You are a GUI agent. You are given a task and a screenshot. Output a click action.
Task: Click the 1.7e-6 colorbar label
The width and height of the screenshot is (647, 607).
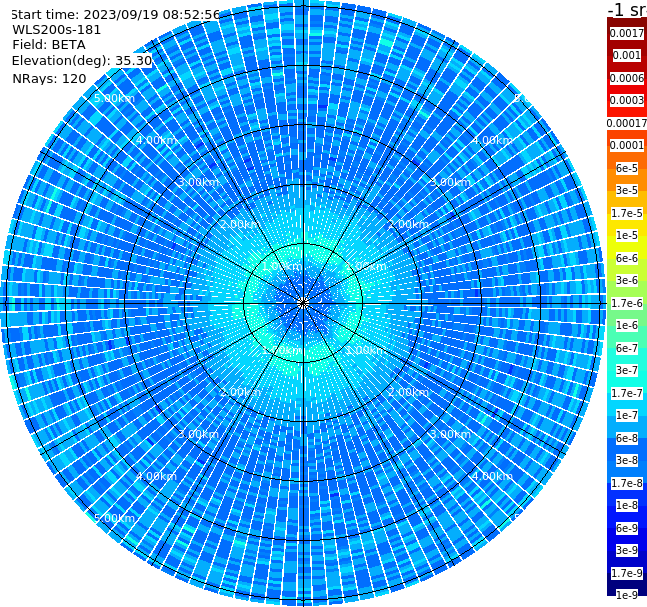pyautogui.click(x=627, y=303)
